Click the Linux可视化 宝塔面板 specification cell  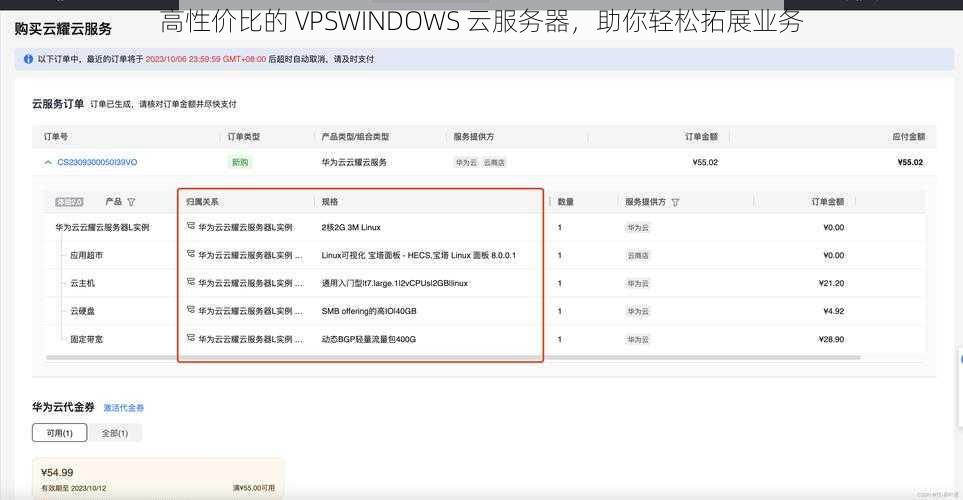pos(419,255)
